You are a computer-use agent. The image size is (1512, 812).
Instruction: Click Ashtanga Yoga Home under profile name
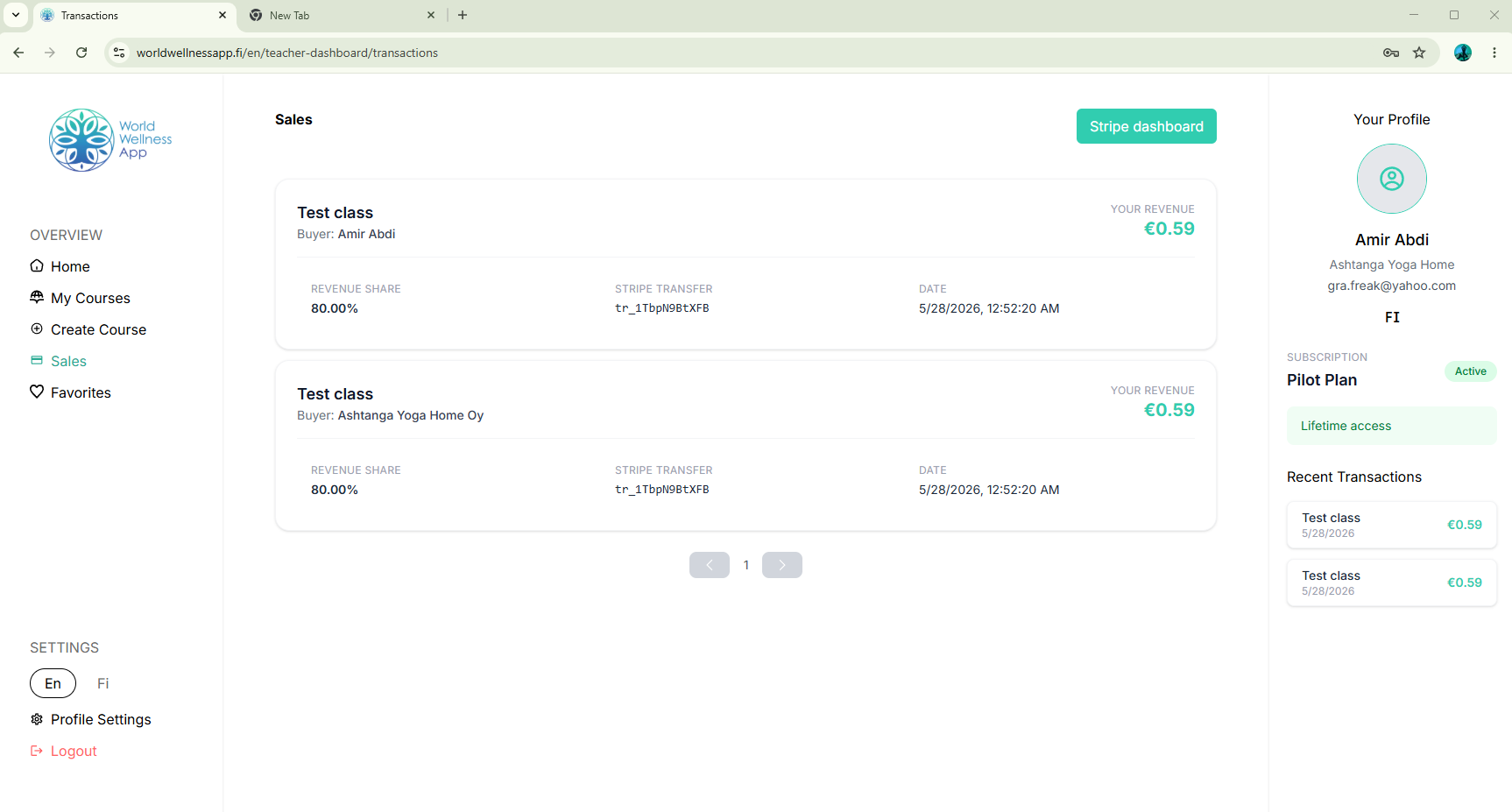[x=1392, y=265]
